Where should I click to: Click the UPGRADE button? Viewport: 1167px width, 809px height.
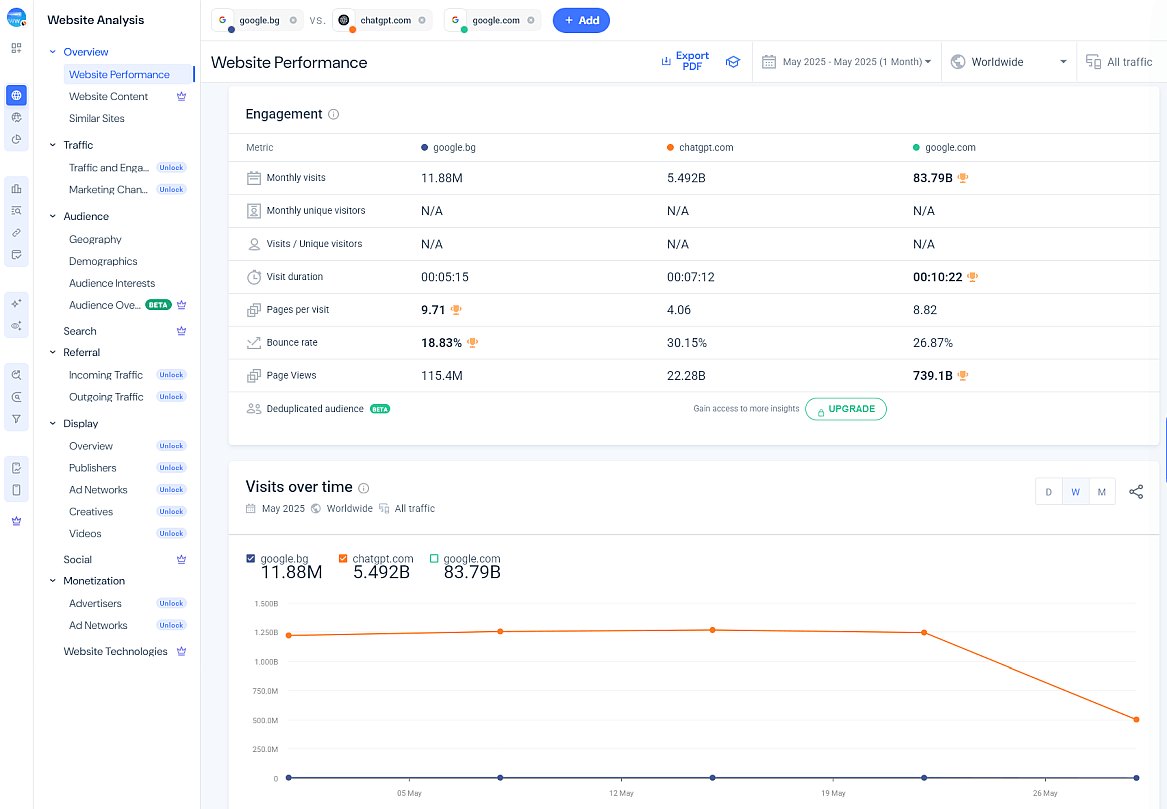[x=845, y=409]
